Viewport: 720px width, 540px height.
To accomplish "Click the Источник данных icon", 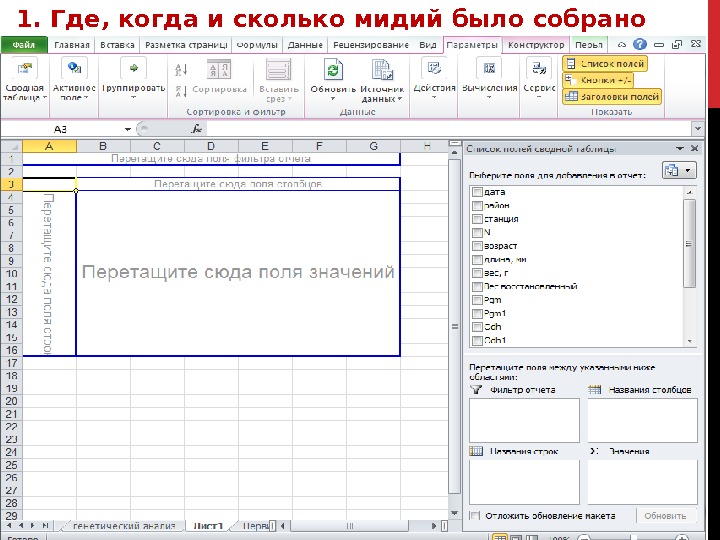I will point(382,70).
